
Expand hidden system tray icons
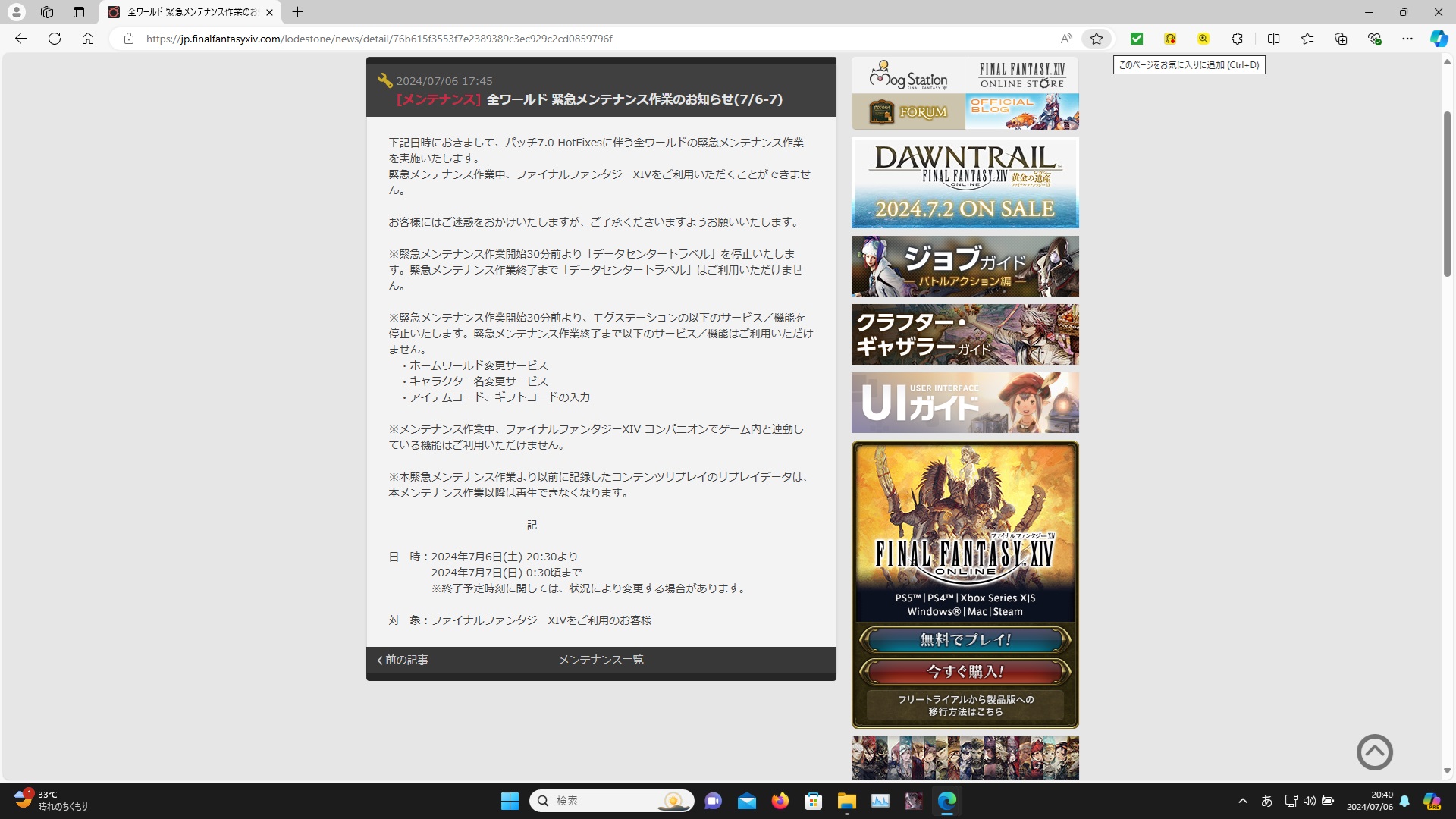click(x=1242, y=800)
